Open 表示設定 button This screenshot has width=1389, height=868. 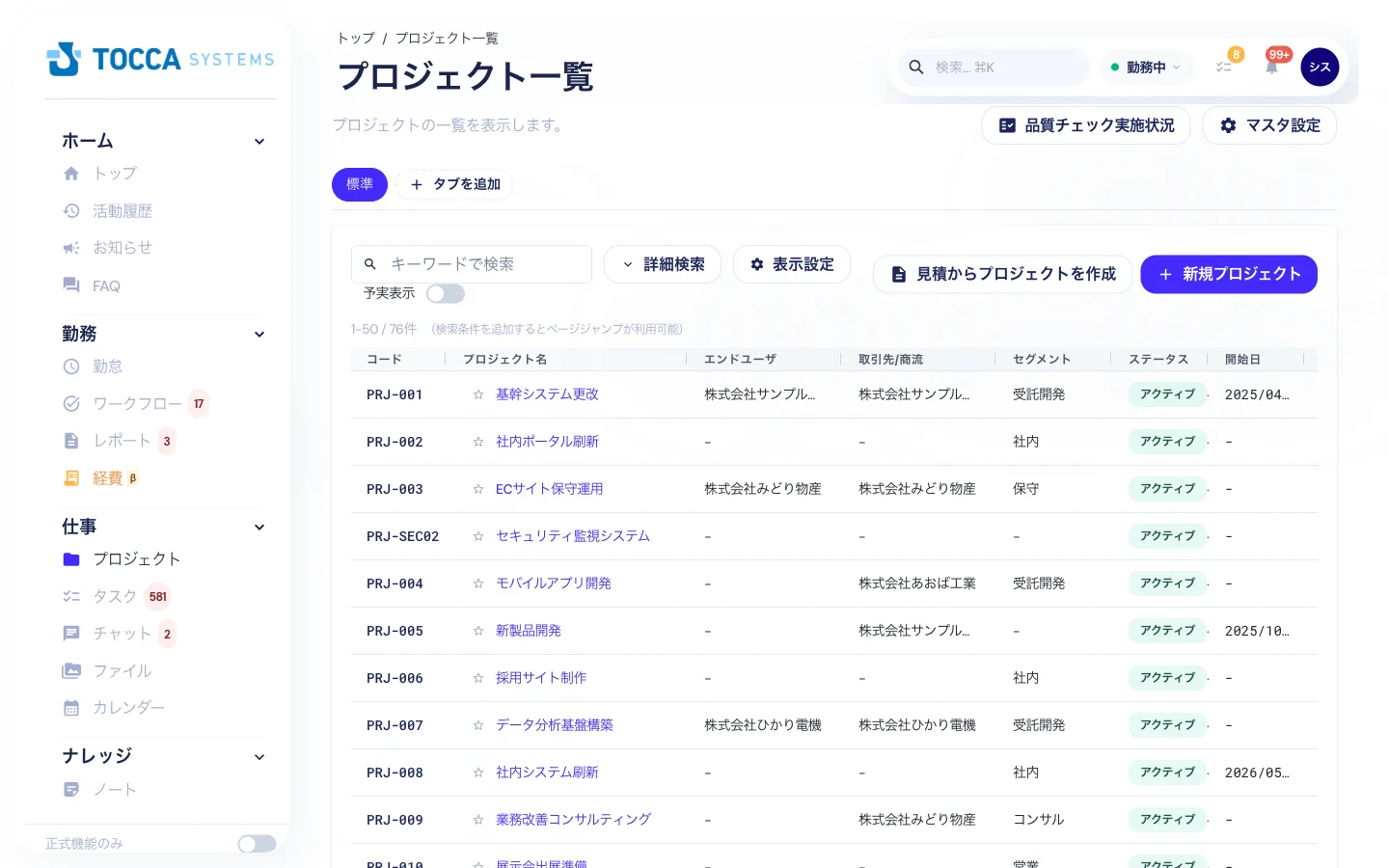(792, 264)
